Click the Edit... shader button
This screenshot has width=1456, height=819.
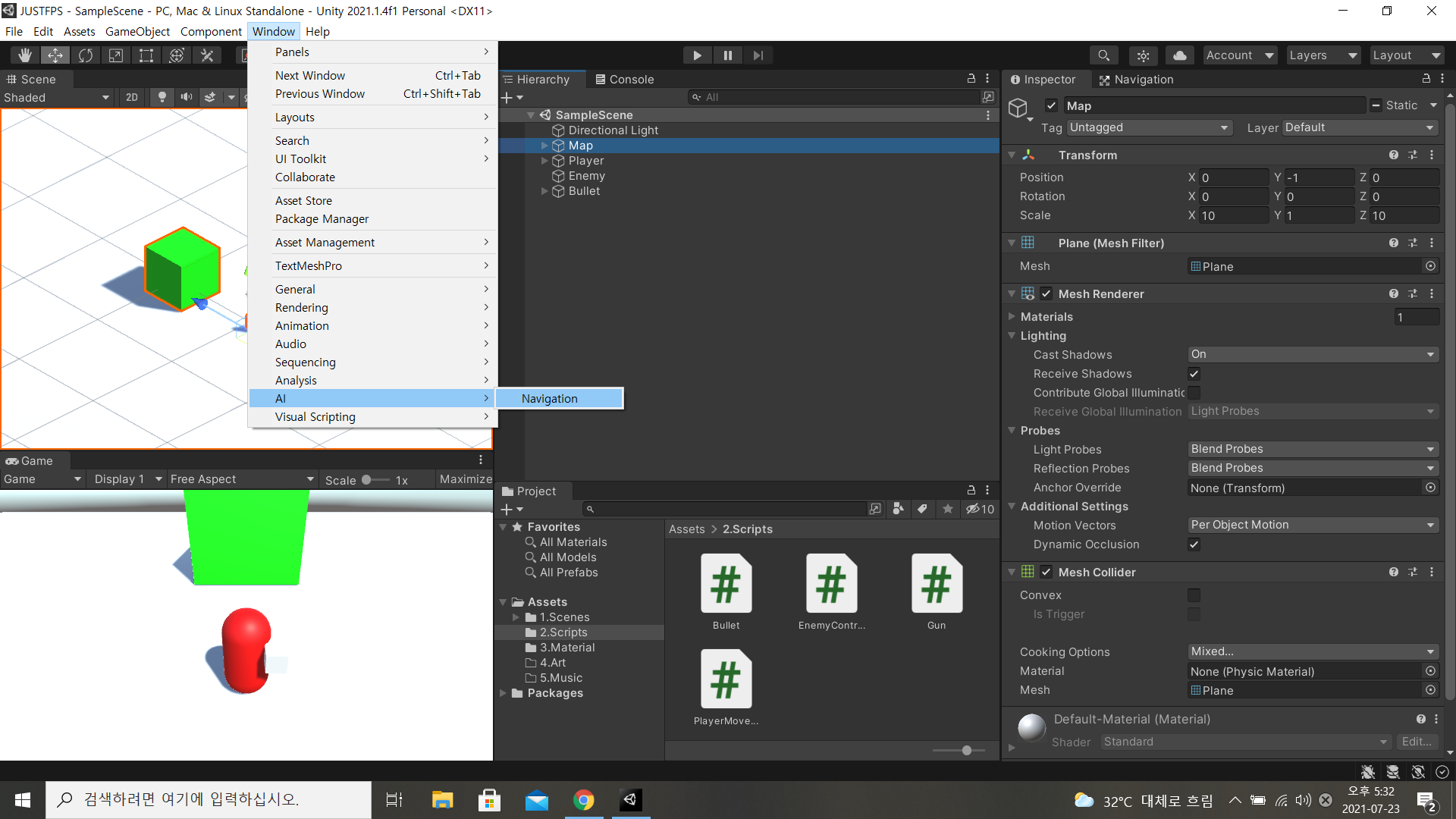coord(1416,742)
